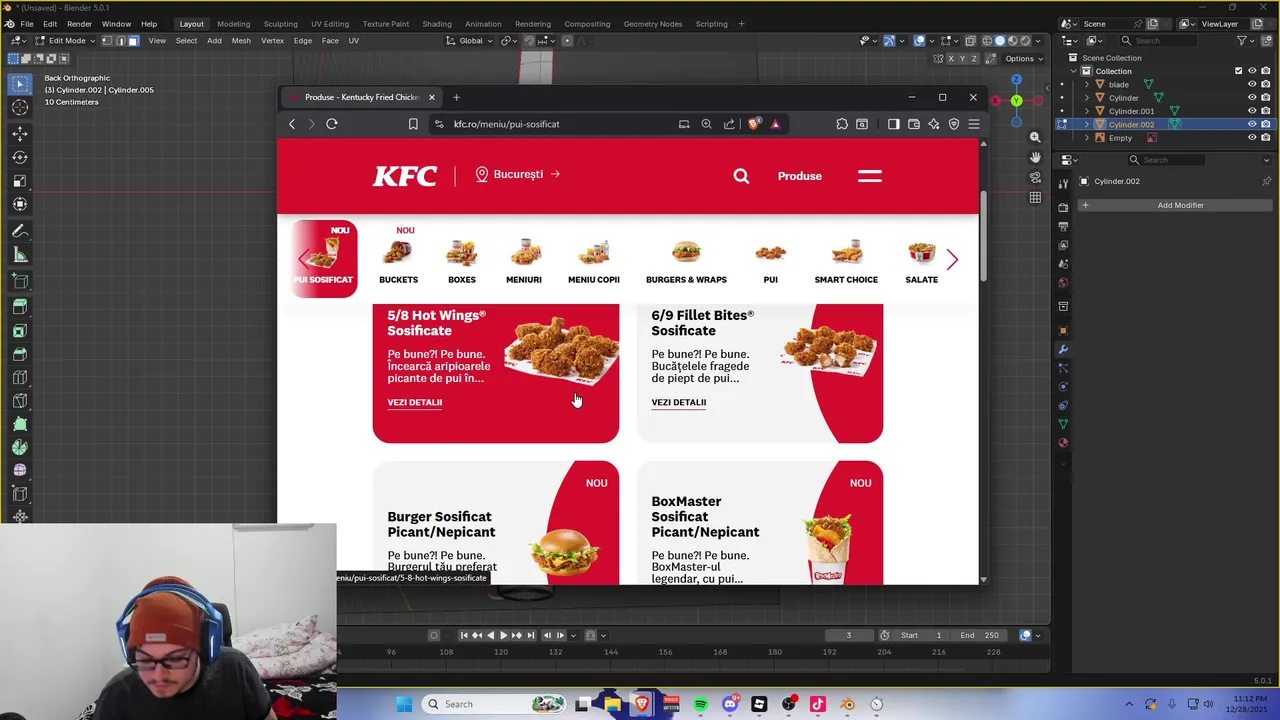Screen dimensions: 1280x720
Task: Click the next arrow on KFC category carousel
Action: (952, 260)
